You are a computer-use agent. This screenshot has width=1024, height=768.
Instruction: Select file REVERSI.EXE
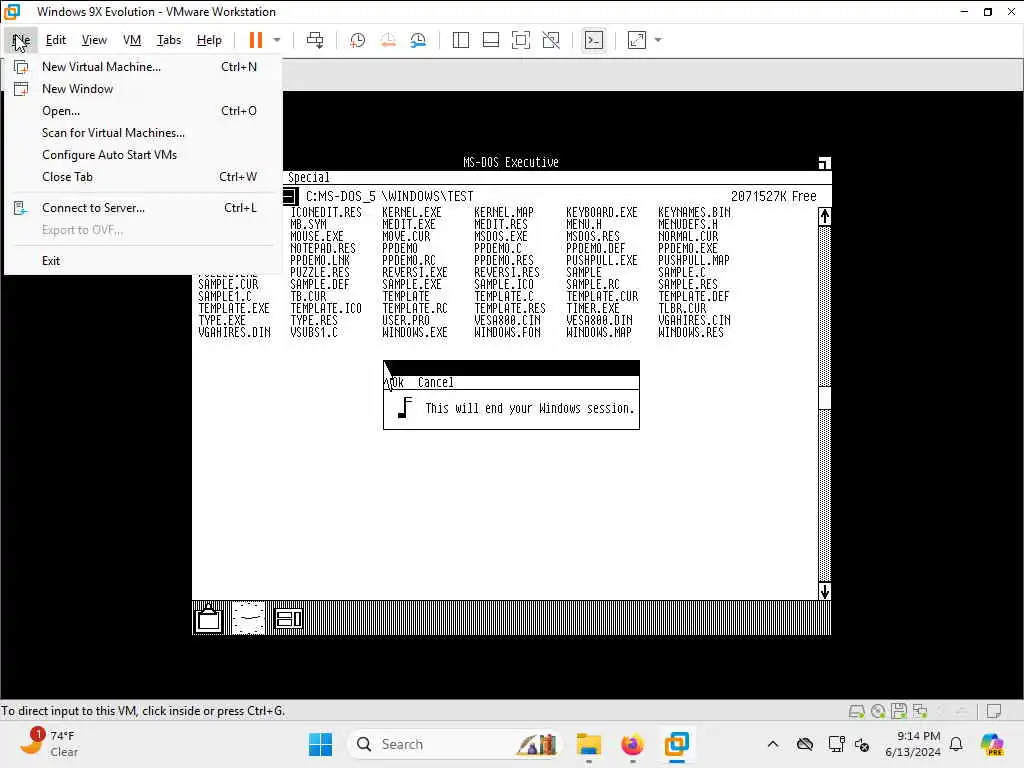415,272
